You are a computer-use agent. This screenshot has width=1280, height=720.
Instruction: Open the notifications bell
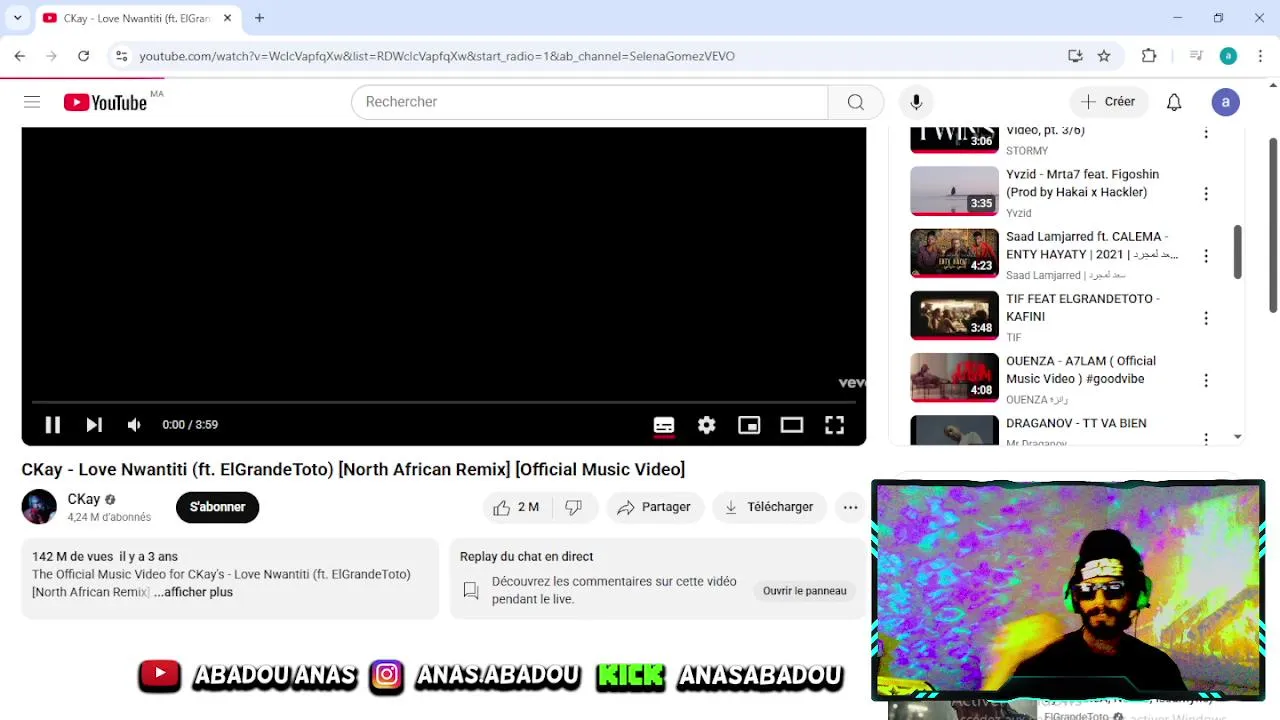1174,102
